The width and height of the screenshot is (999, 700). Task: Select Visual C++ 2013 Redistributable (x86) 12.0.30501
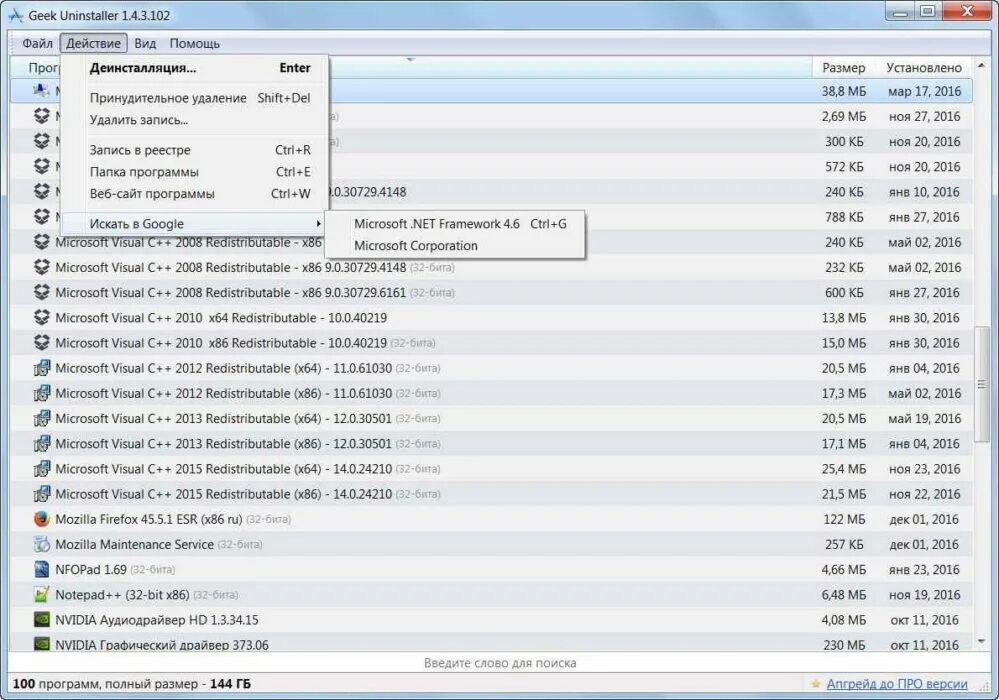click(x=491, y=444)
